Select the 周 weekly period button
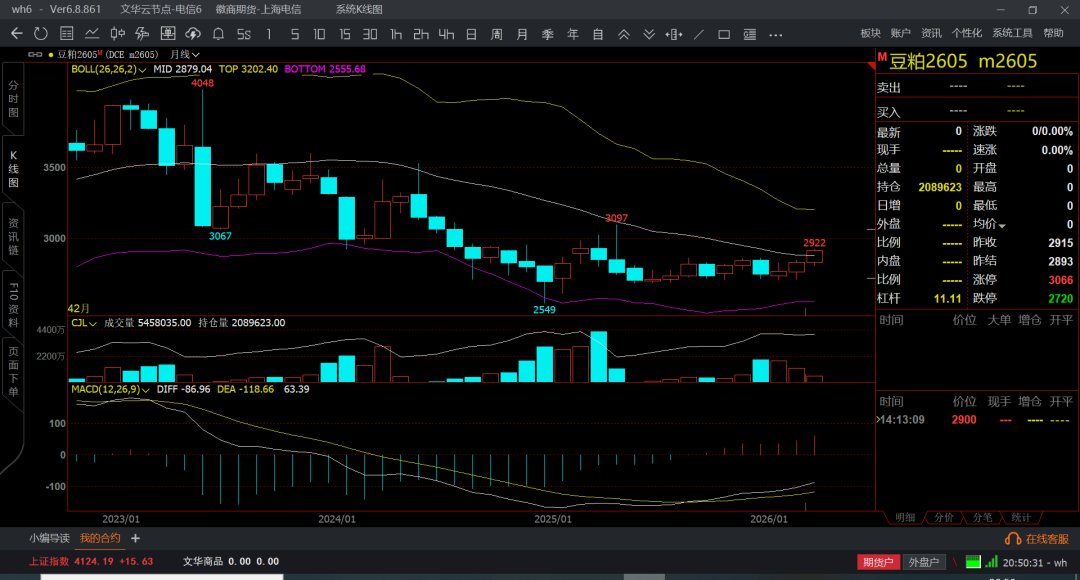The height and width of the screenshot is (580, 1080). point(496,34)
